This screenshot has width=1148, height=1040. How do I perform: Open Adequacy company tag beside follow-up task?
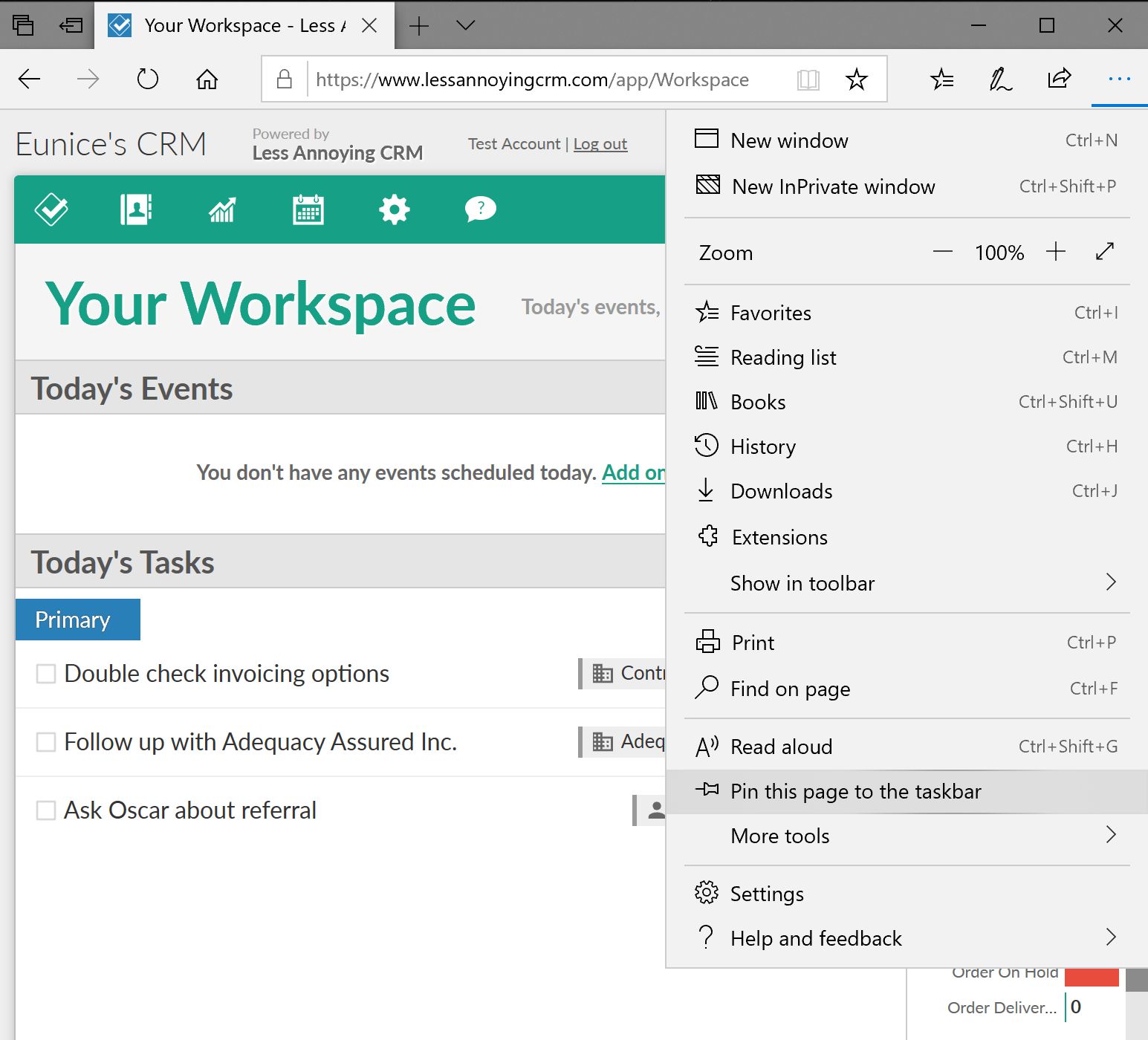(x=623, y=741)
